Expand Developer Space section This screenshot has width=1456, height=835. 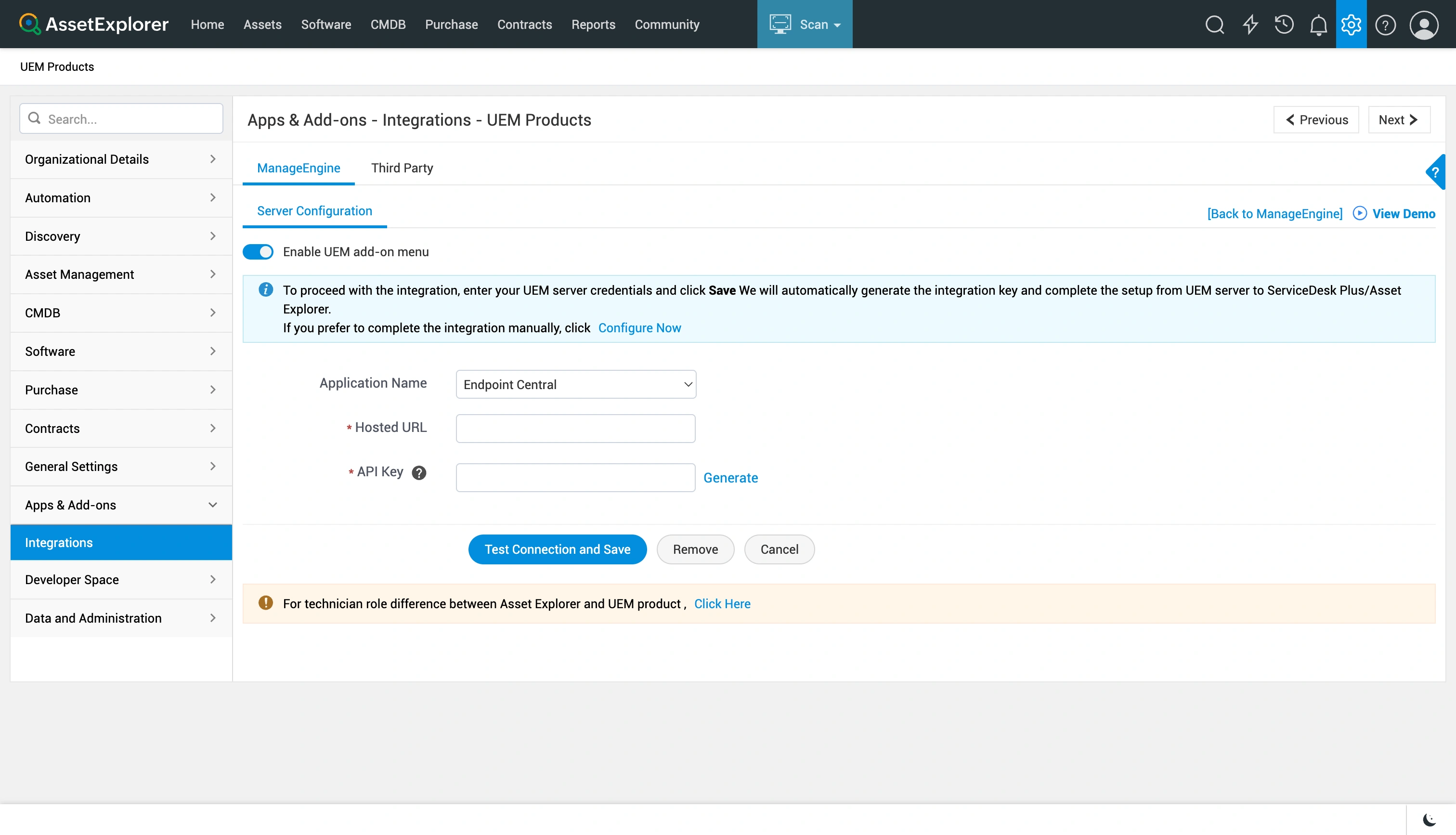121,579
